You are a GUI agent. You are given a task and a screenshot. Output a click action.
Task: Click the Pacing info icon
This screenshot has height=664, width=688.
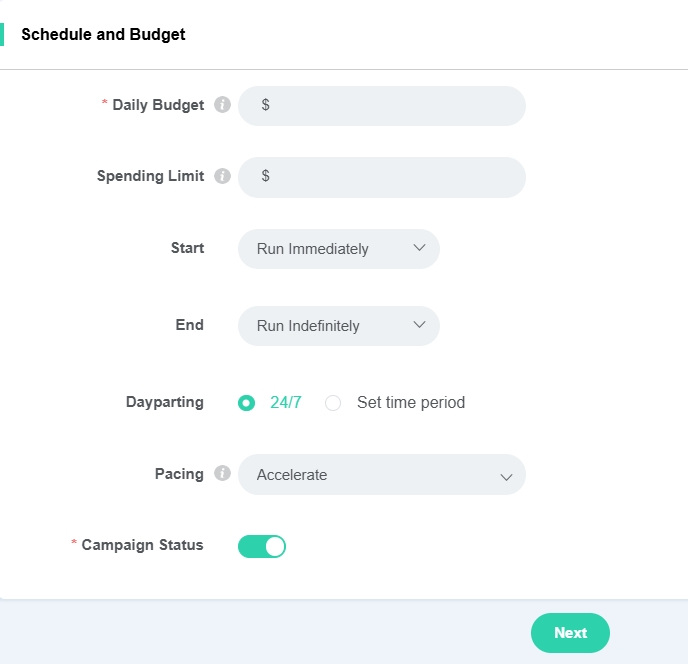click(x=222, y=474)
